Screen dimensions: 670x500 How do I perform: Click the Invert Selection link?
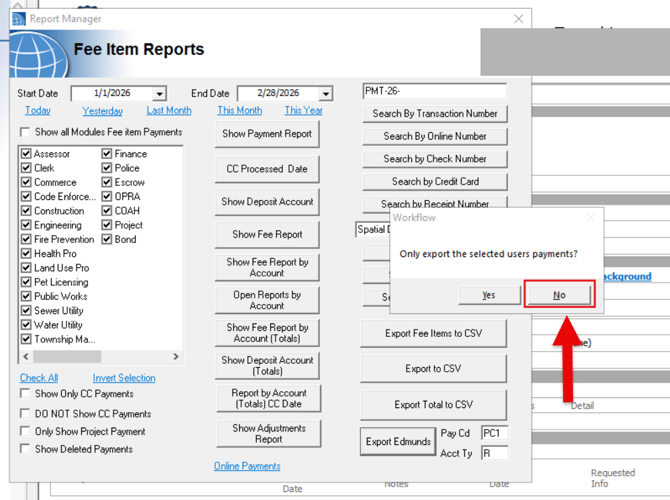124,378
